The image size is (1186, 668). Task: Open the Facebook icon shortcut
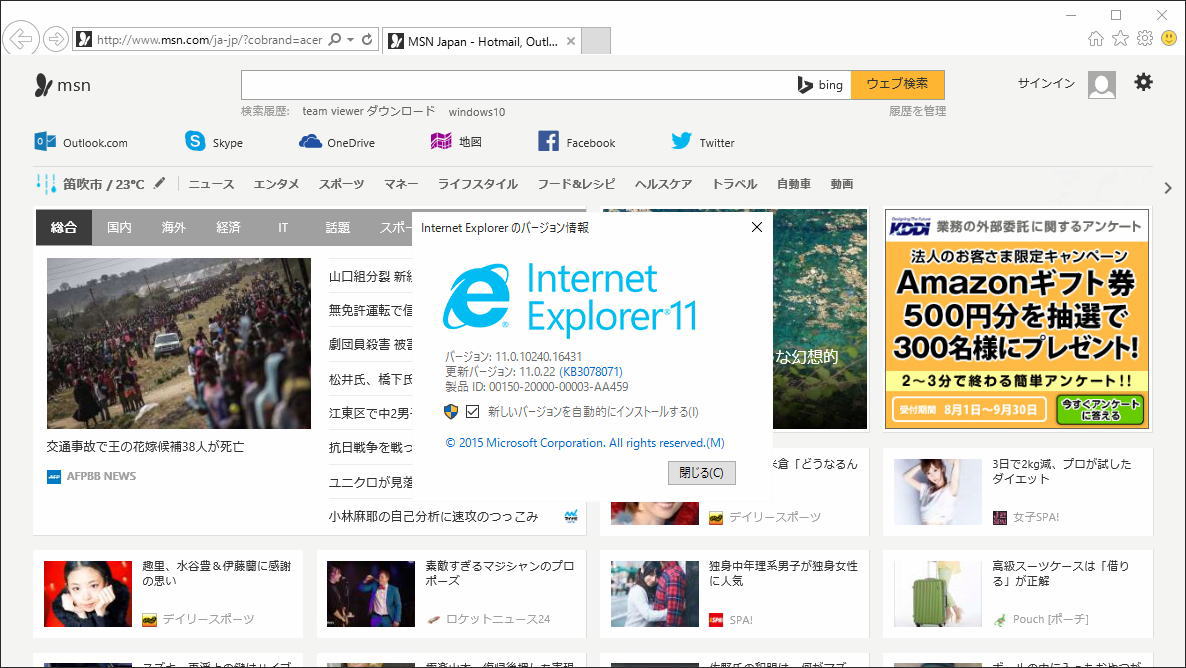point(548,141)
